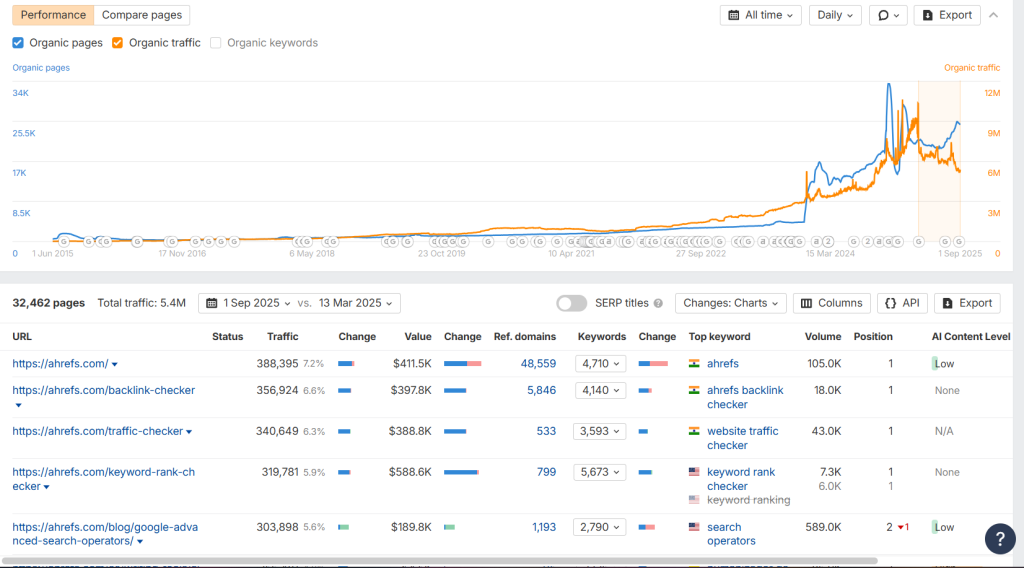1024x568 pixels.
Task: Open the 4,710 keywords dropdown for ahrefs.com
Action: 600,364
